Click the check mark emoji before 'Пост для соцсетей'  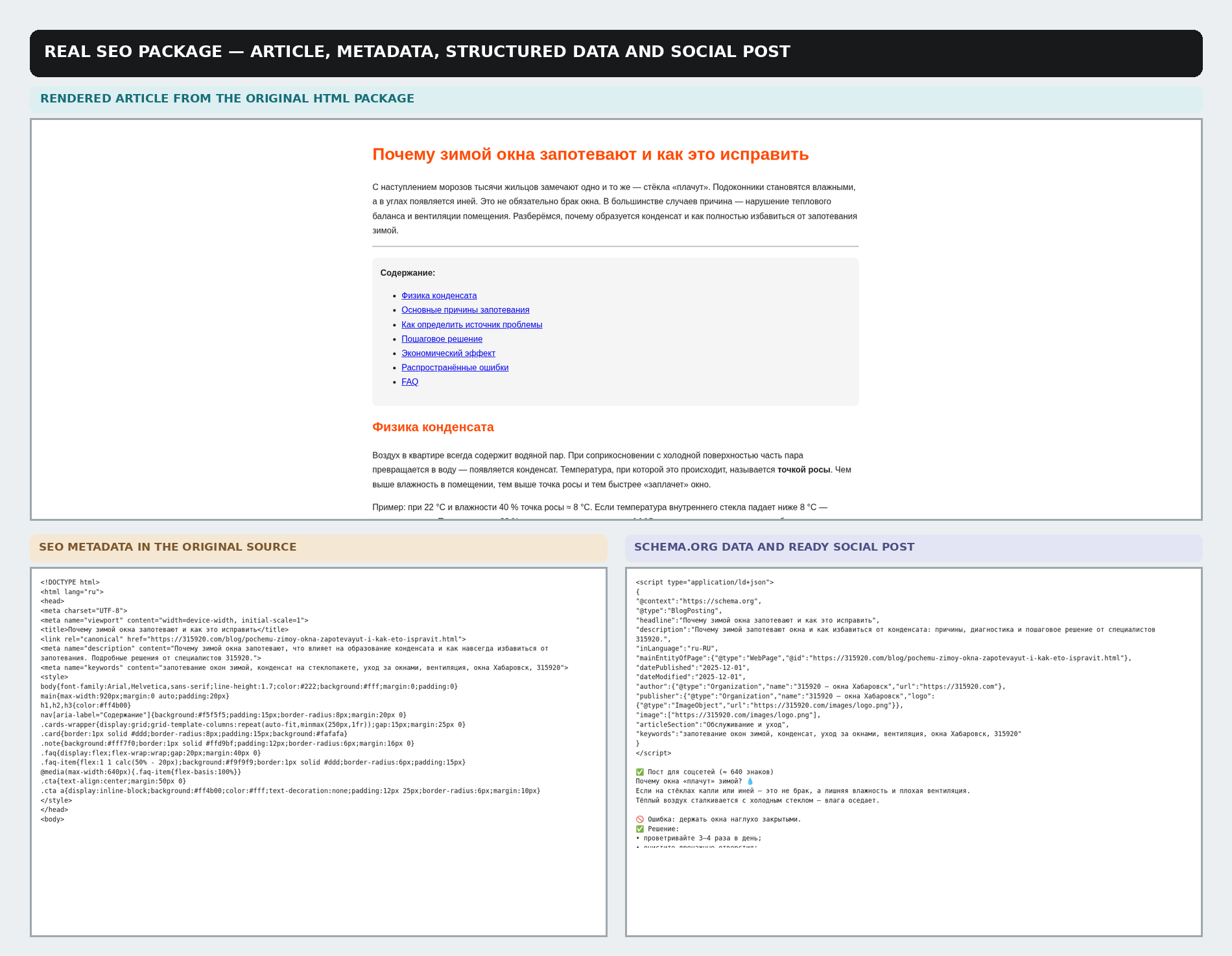click(640, 772)
